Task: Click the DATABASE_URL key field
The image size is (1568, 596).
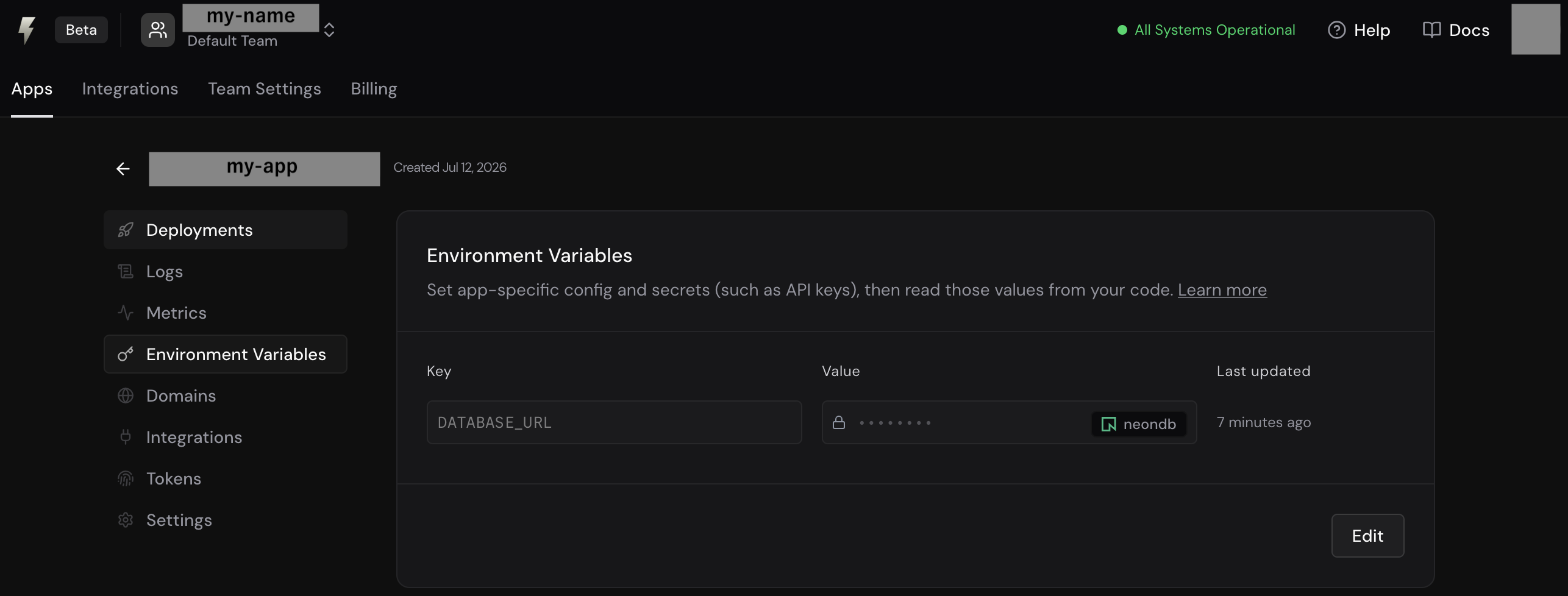Action: tap(614, 422)
